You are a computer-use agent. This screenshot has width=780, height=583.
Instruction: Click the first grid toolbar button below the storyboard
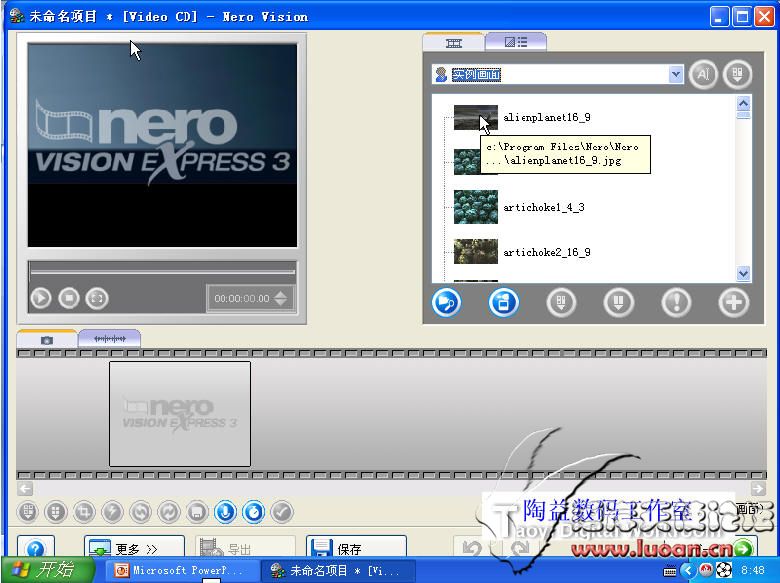[x=28, y=512]
